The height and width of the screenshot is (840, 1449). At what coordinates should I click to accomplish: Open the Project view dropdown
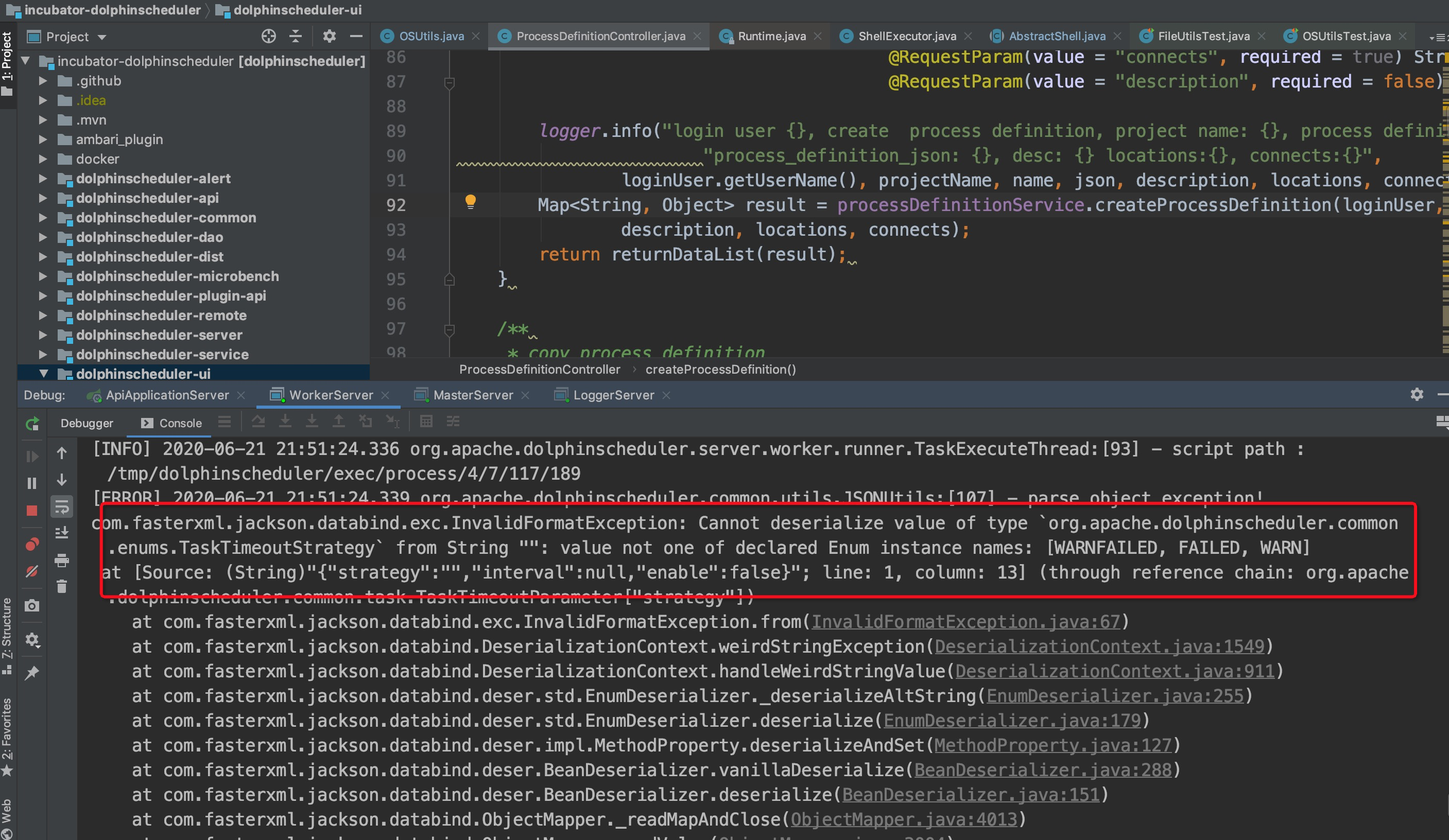point(102,38)
